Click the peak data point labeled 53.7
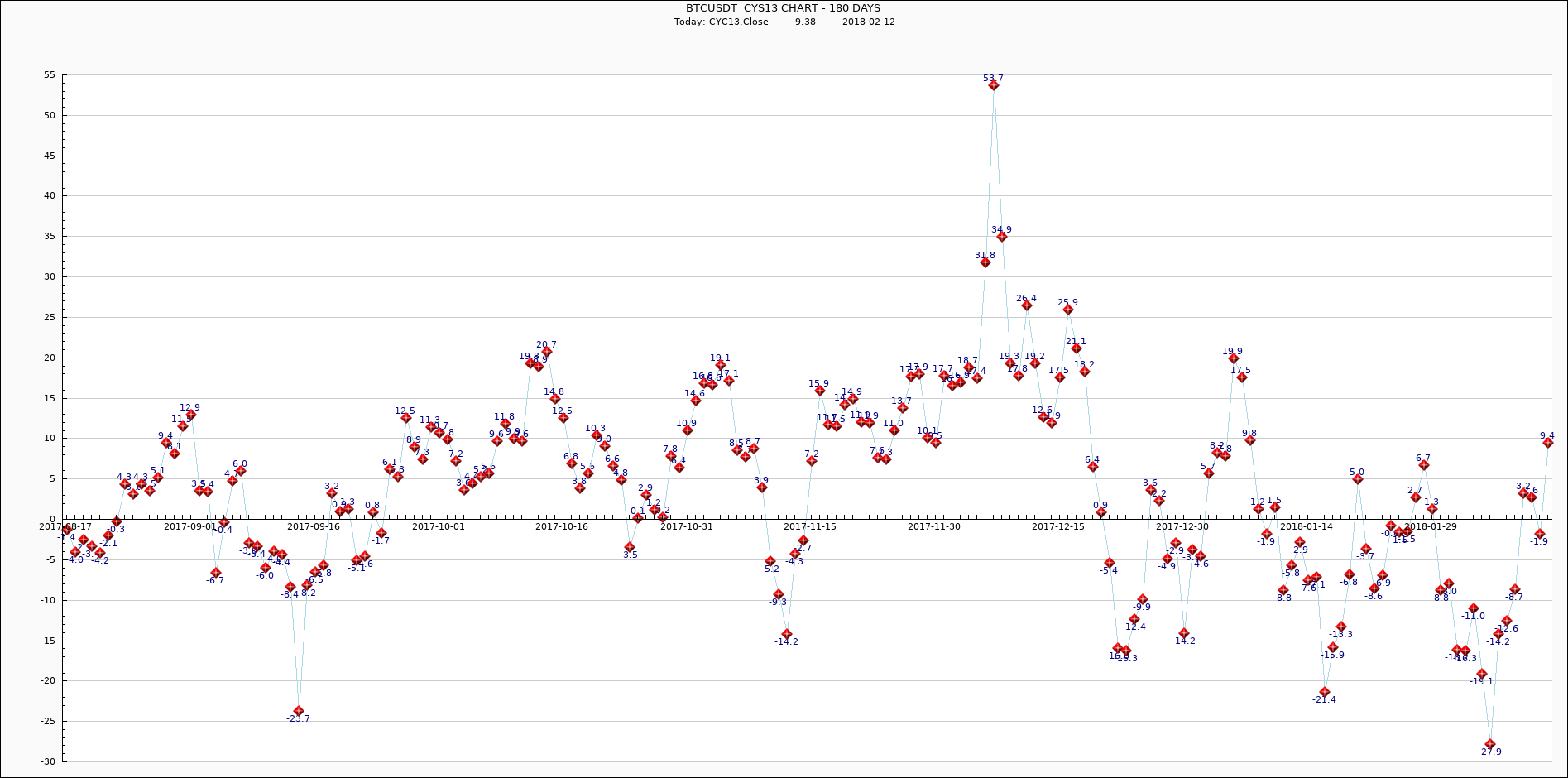Image resolution: width=1568 pixels, height=778 pixels. click(994, 85)
